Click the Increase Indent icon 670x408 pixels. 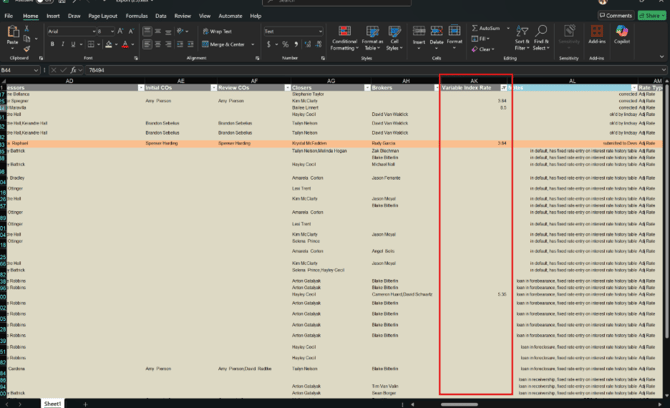pyautogui.click(x=191, y=44)
